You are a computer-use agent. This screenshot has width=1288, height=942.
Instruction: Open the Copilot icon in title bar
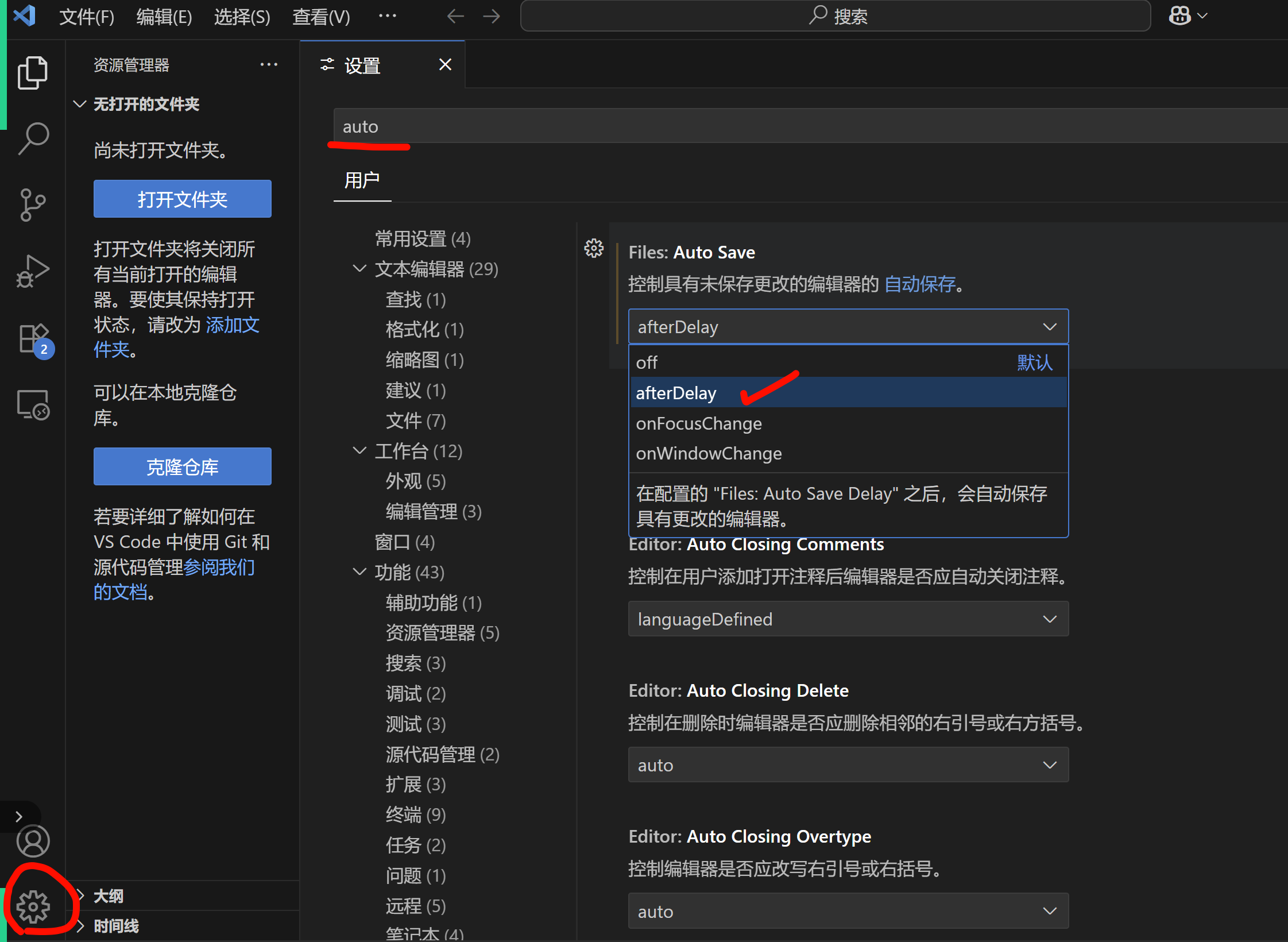pos(1179,16)
